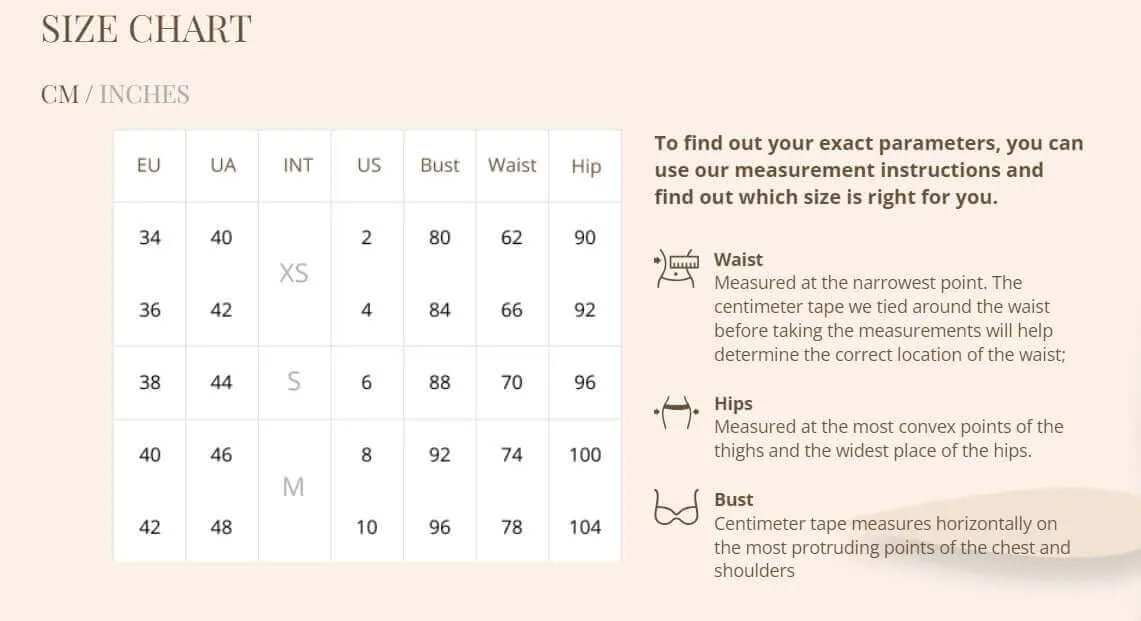The width and height of the screenshot is (1141, 621).
Task: Select the S size cell
Action: coord(294,381)
